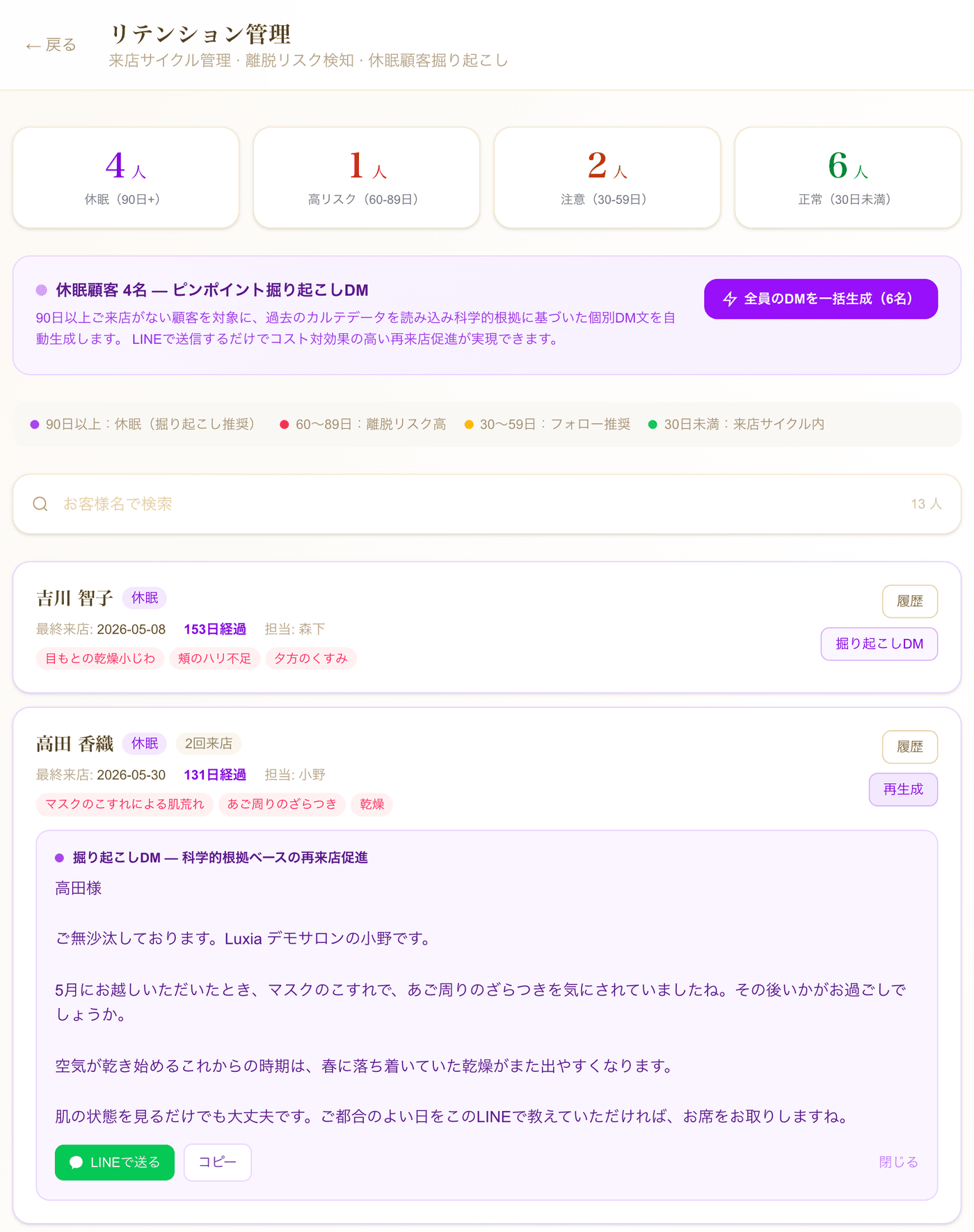Click the customer name 吉川 智子
Image resolution: width=974 pixels, height=1232 pixels.
[x=74, y=598]
